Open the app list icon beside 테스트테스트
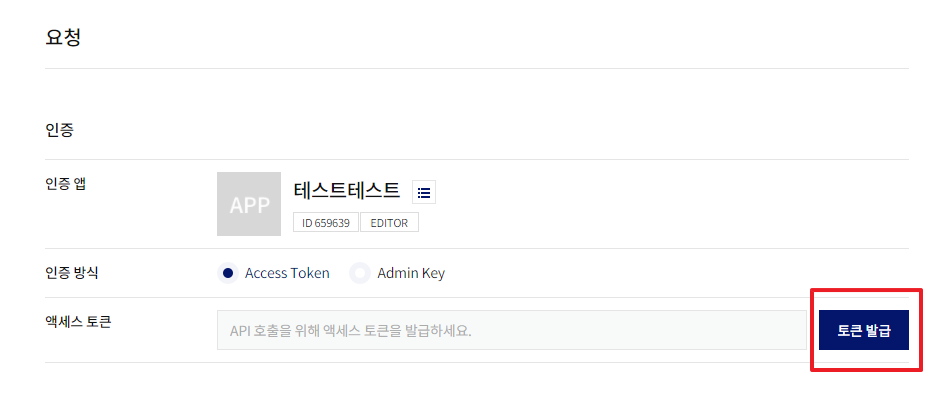The height and width of the screenshot is (400, 932). [x=424, y=192]
